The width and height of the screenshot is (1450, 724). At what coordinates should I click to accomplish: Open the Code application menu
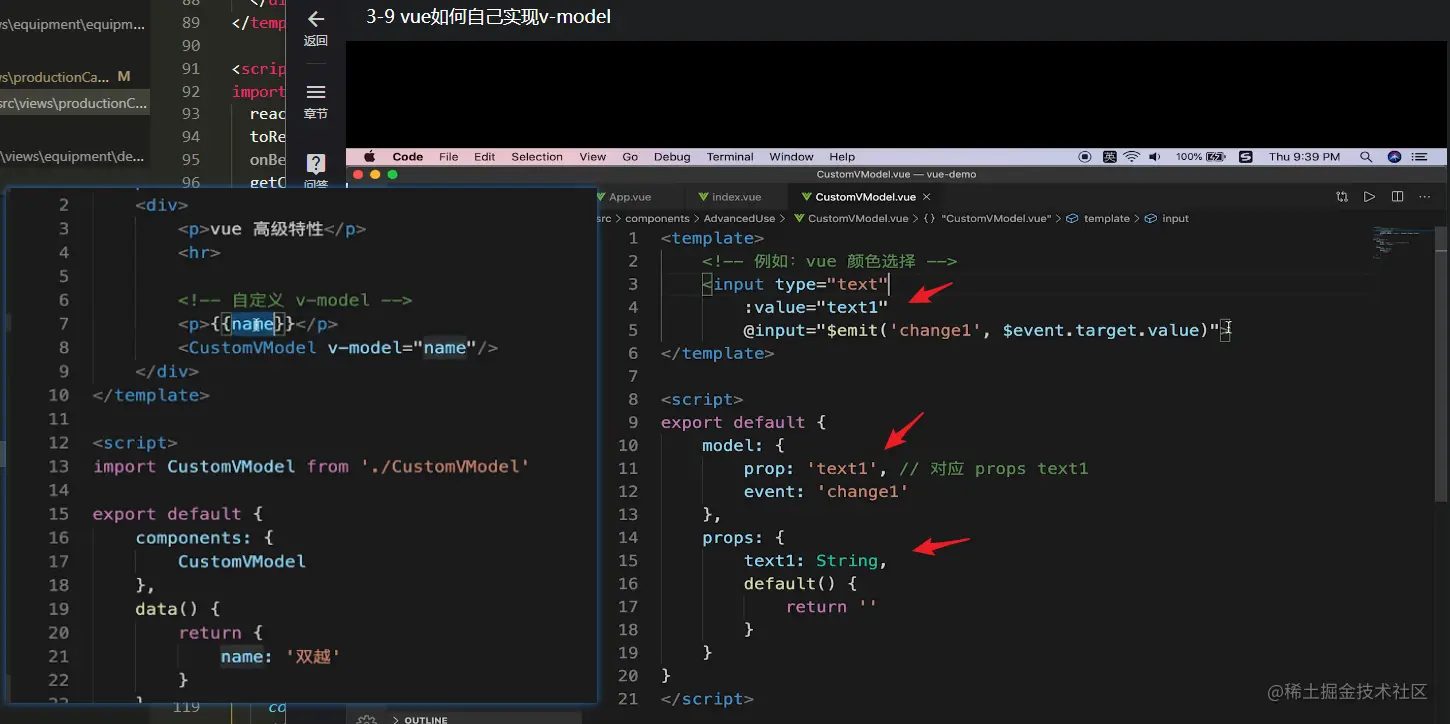click(x=407, y=157)
